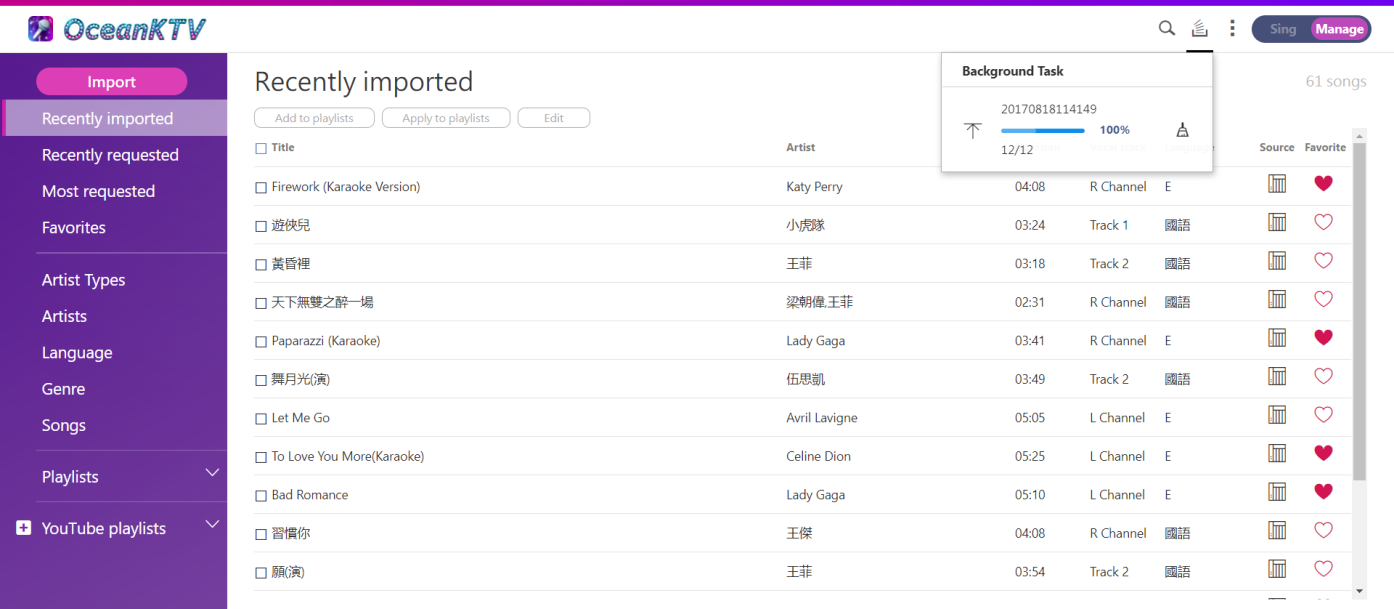Image resolution: width=1394 pixels, height=609 pixels.
Task: Unfavorite Bad Romance heart icon
Action: click(x=1323, y=492)
